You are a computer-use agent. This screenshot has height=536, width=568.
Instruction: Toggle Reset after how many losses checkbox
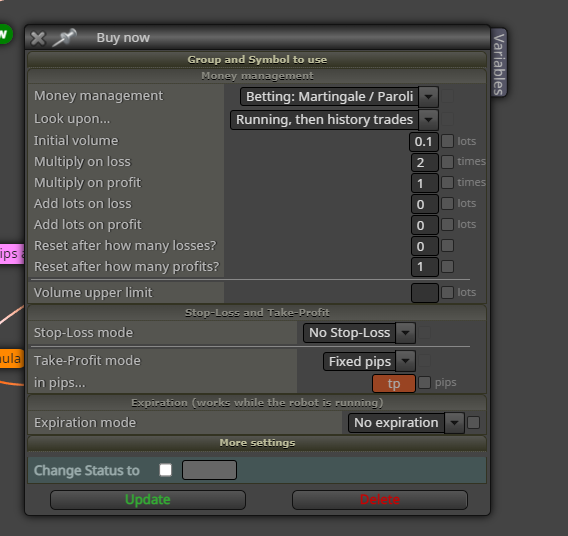447,246
